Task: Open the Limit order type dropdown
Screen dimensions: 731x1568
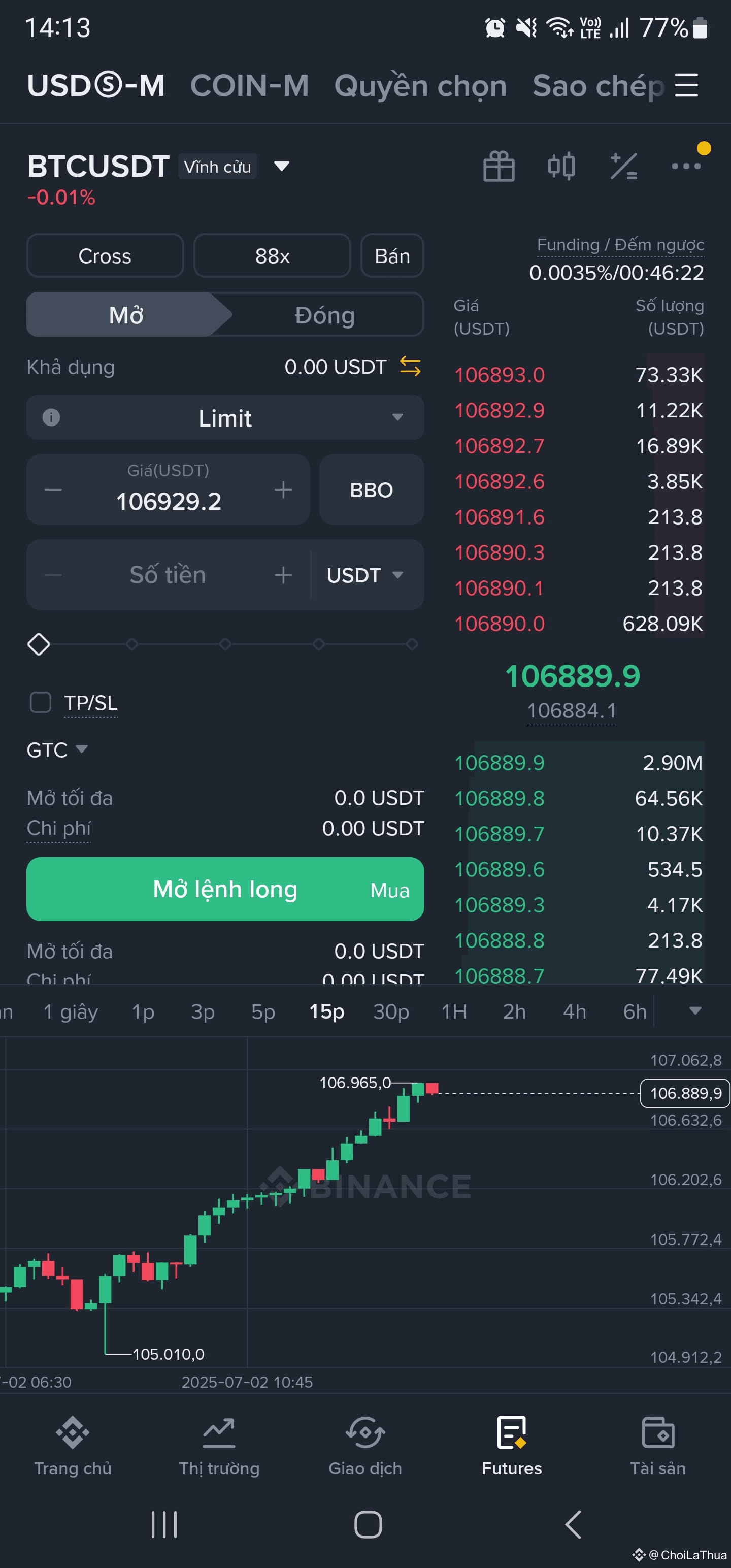Action: point(225,417)
